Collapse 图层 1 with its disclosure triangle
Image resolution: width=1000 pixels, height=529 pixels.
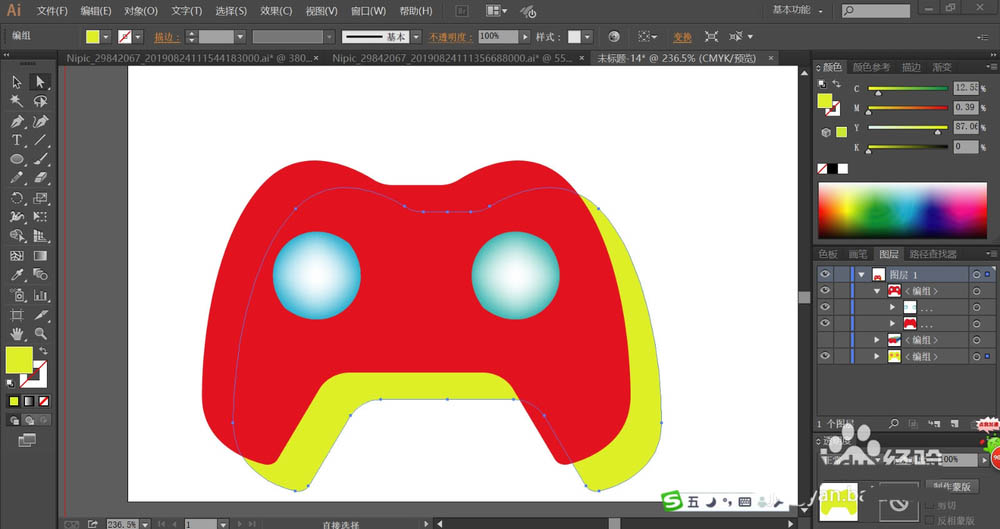coord(861,274)
